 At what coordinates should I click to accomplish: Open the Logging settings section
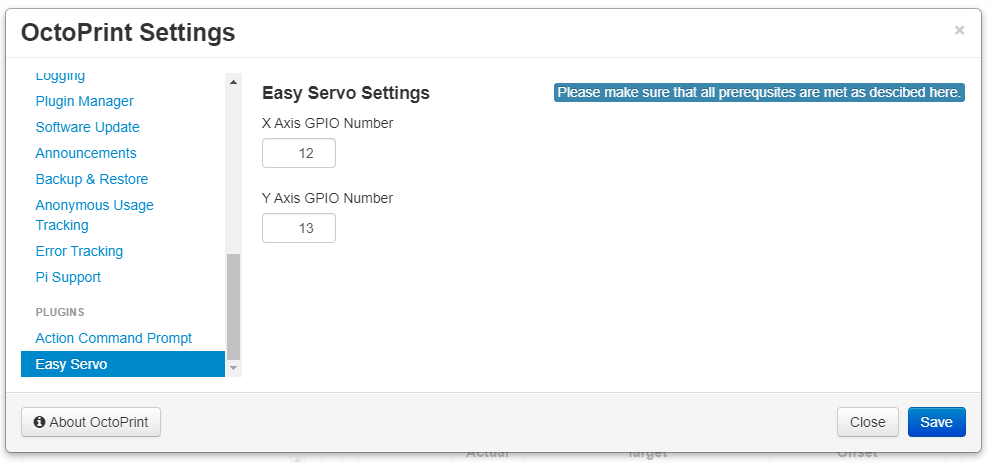(x=60, y=76)
